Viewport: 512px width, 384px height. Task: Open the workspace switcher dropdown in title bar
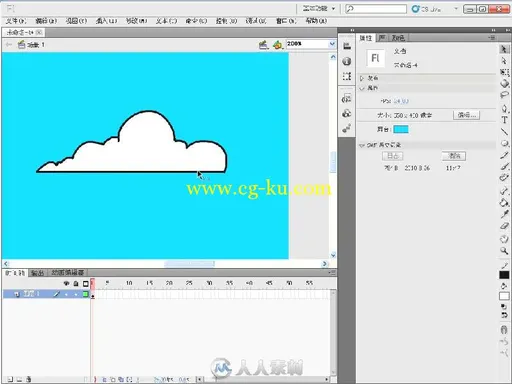tap(319, 9)
